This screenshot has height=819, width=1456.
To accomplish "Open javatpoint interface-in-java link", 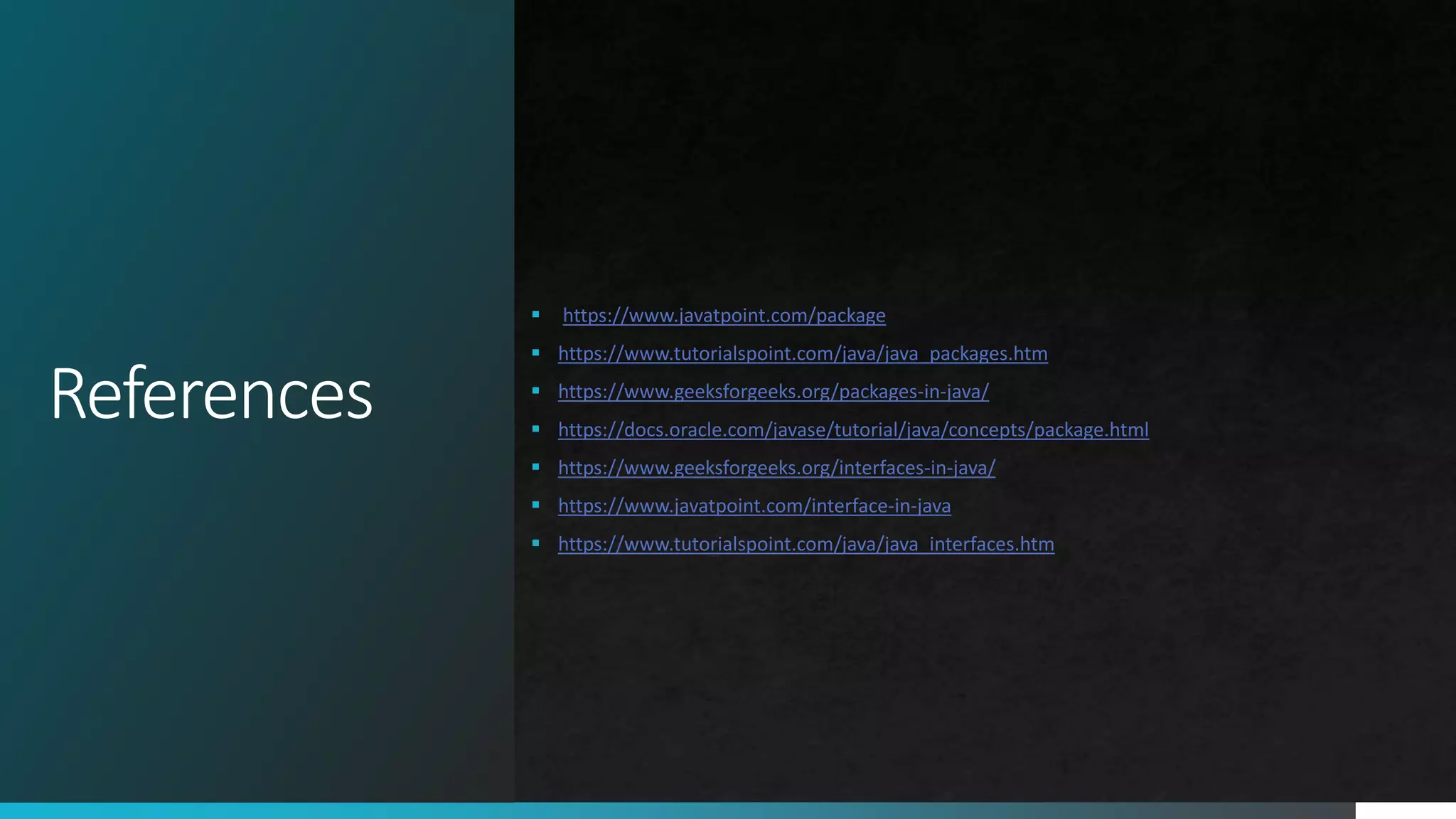I will click(x=754, y=506).
